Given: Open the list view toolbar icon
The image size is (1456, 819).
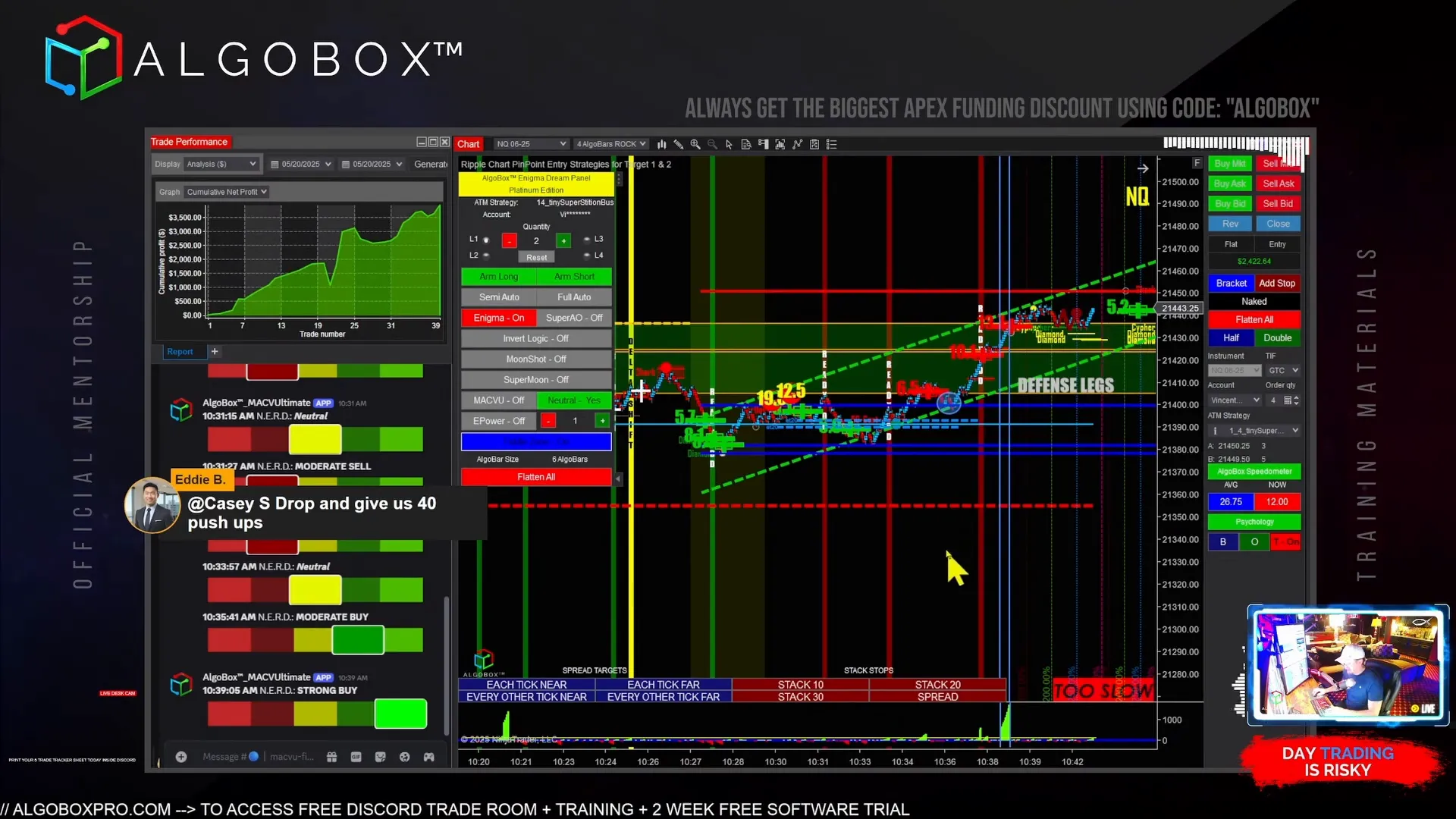Looking at the screenshot, I should [x=832, y=144].
